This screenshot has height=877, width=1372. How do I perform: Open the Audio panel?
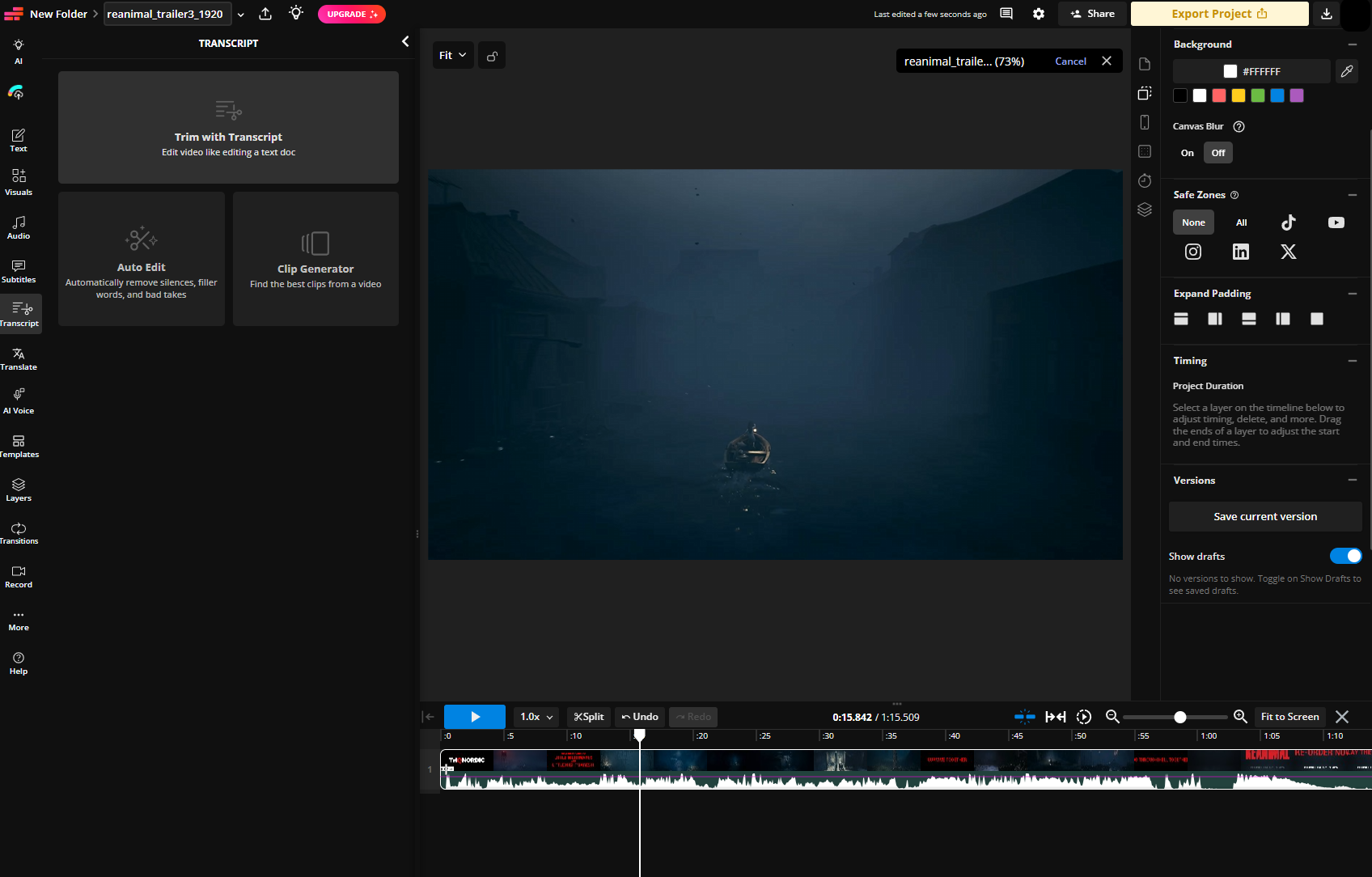coord(19,227)
